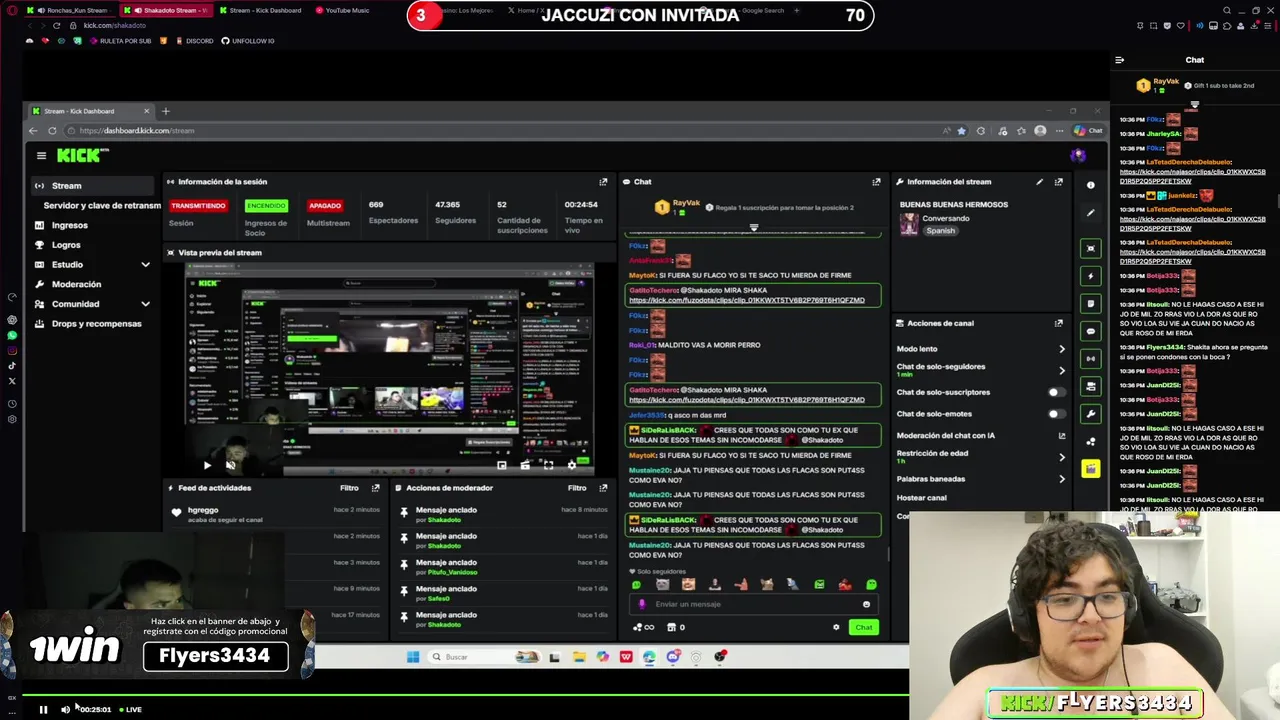Viewport: 1280px width, 720px height.
Task: Expand the Comunidad sidebar section
Action: (145, 304)
